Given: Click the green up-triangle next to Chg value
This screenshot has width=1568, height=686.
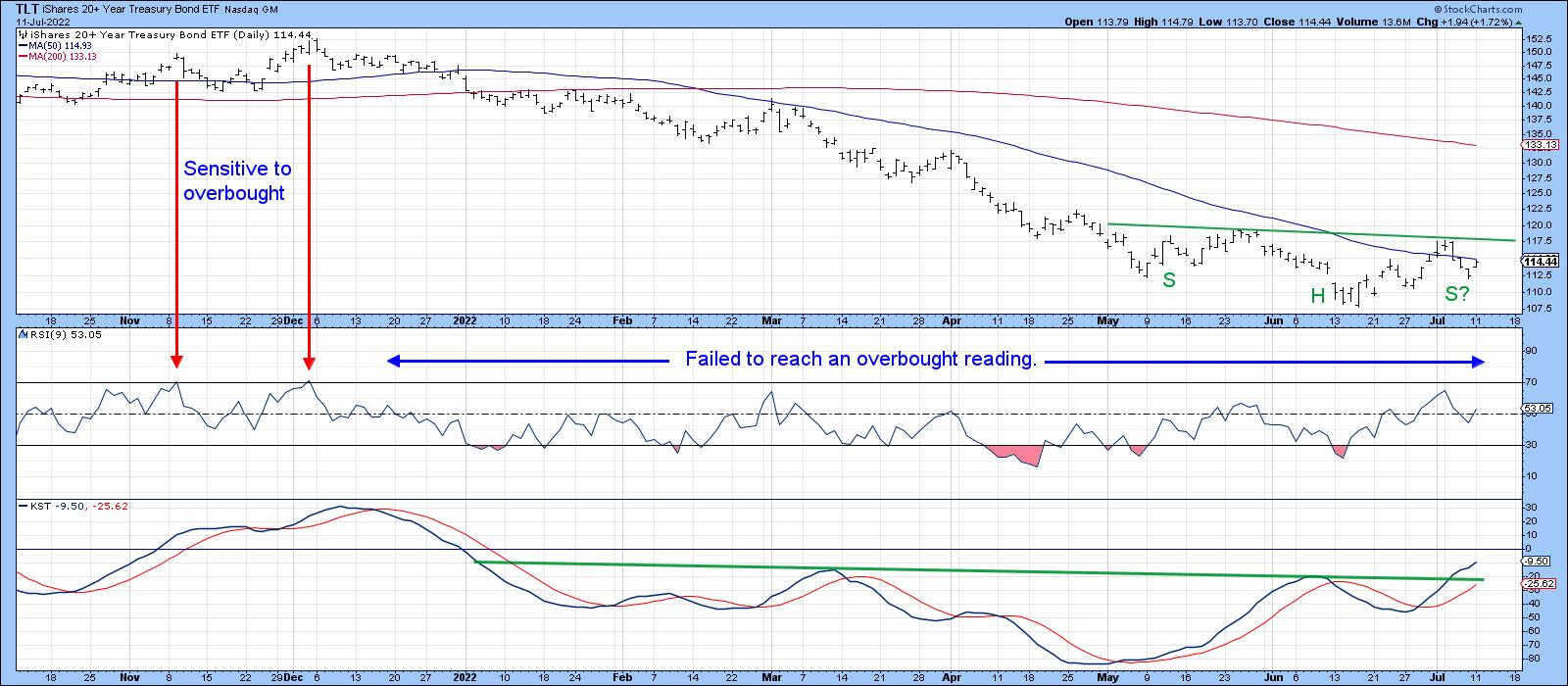Looking at the screenshot, I should [1519, 20].
